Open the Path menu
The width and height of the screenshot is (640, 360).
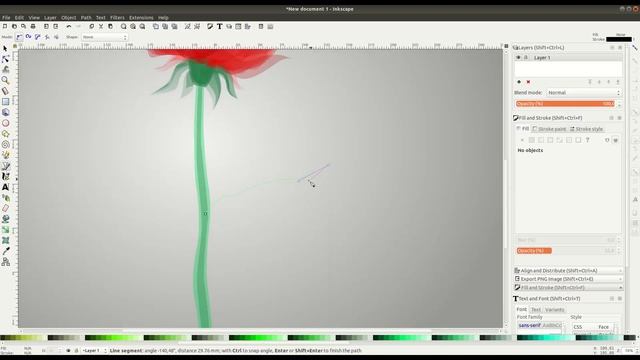click(x=86, y=18)
